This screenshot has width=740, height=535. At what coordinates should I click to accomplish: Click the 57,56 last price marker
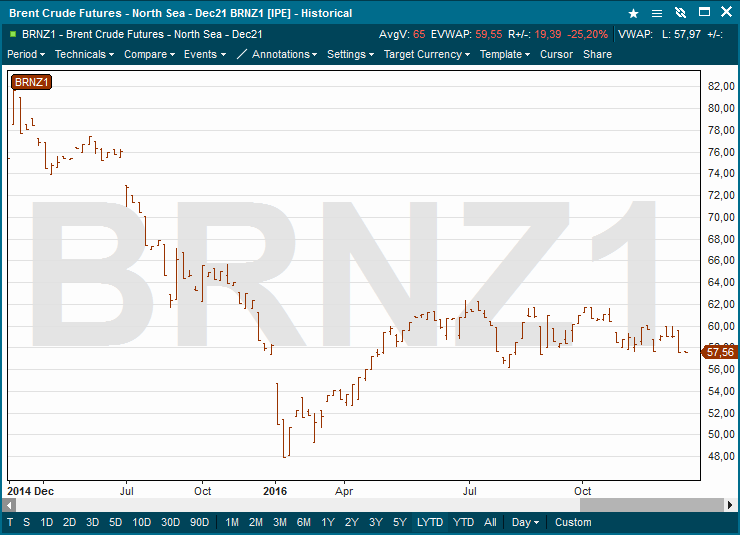click(x=719, y=352)
